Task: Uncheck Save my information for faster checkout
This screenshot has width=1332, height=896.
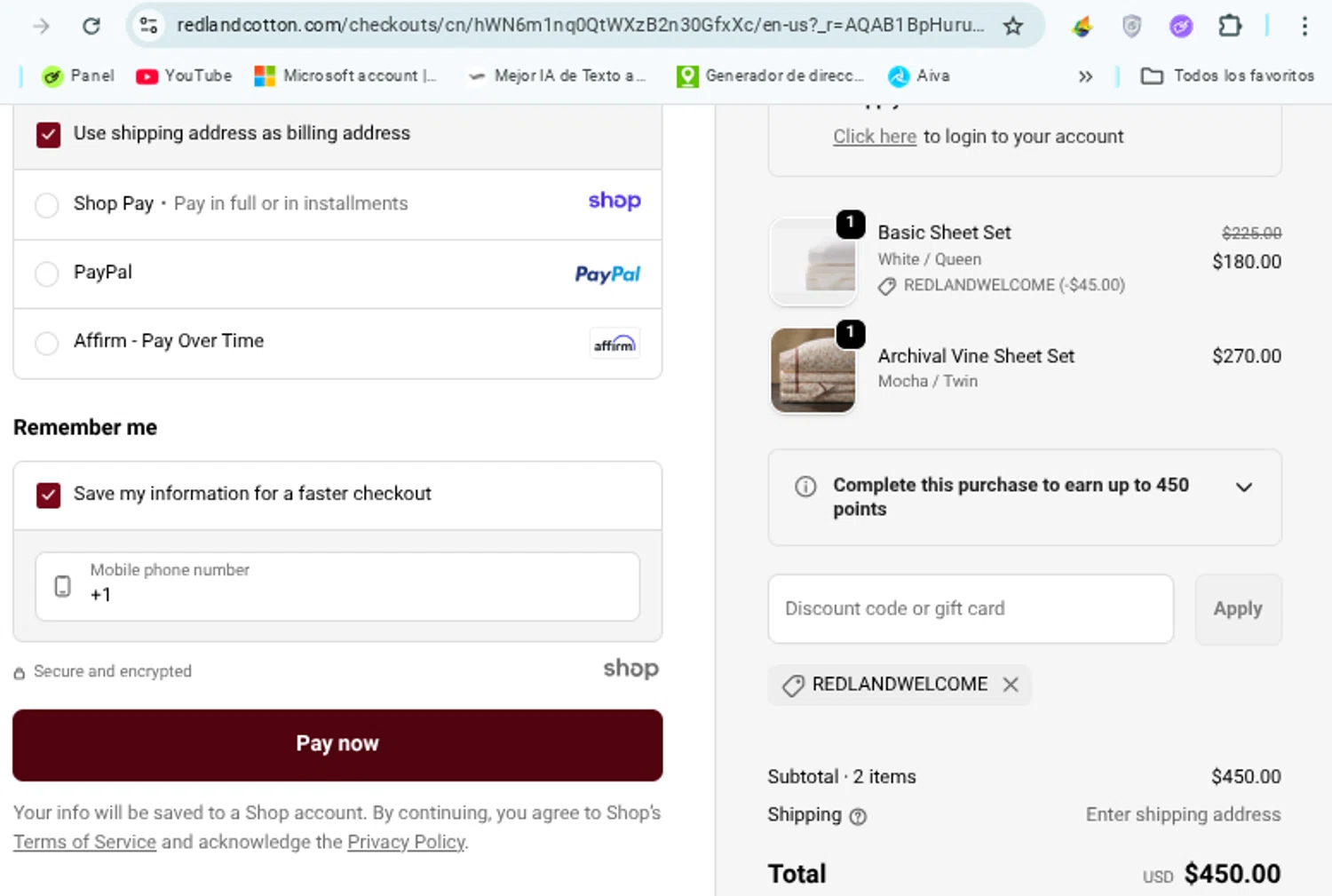Action: point(49,495)
